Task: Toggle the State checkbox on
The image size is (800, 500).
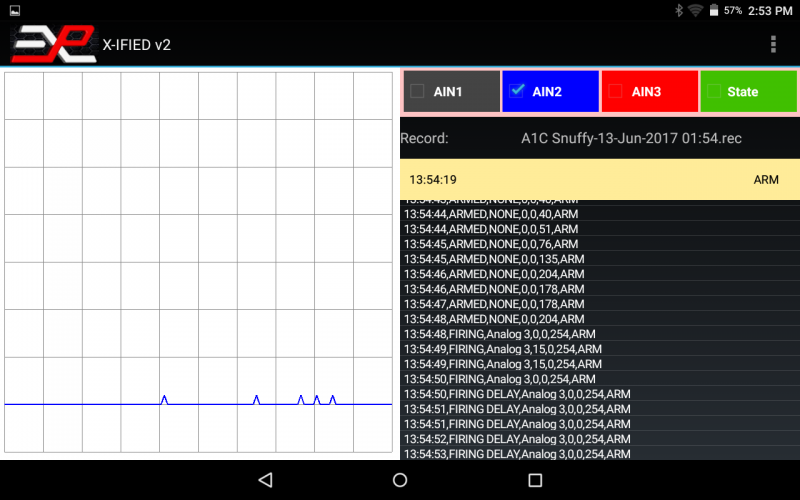Action: pos(713,91)
